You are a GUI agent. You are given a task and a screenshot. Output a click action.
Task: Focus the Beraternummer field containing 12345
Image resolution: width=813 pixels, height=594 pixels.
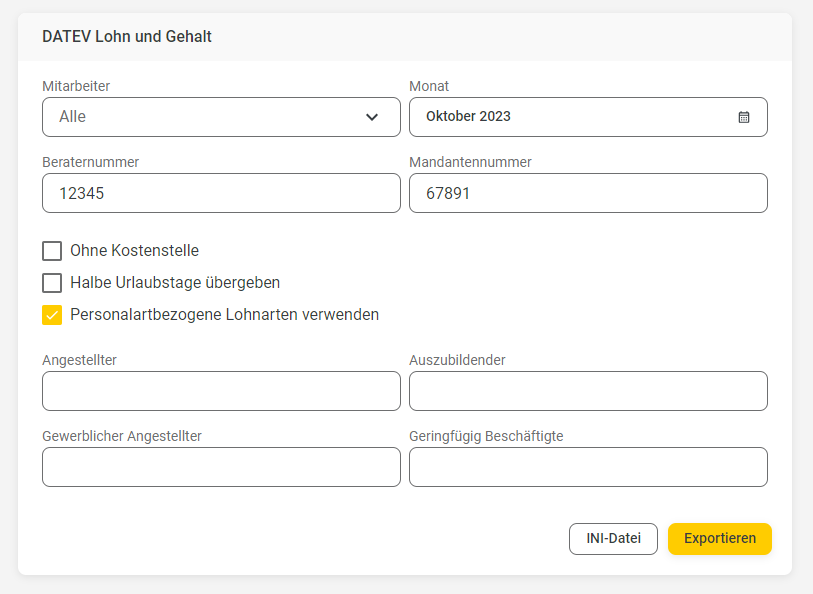point(221,193)
